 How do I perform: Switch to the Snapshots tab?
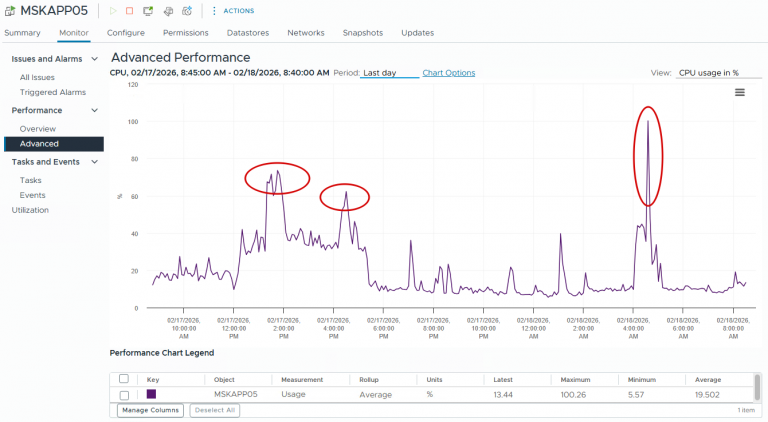coord(363,33)
